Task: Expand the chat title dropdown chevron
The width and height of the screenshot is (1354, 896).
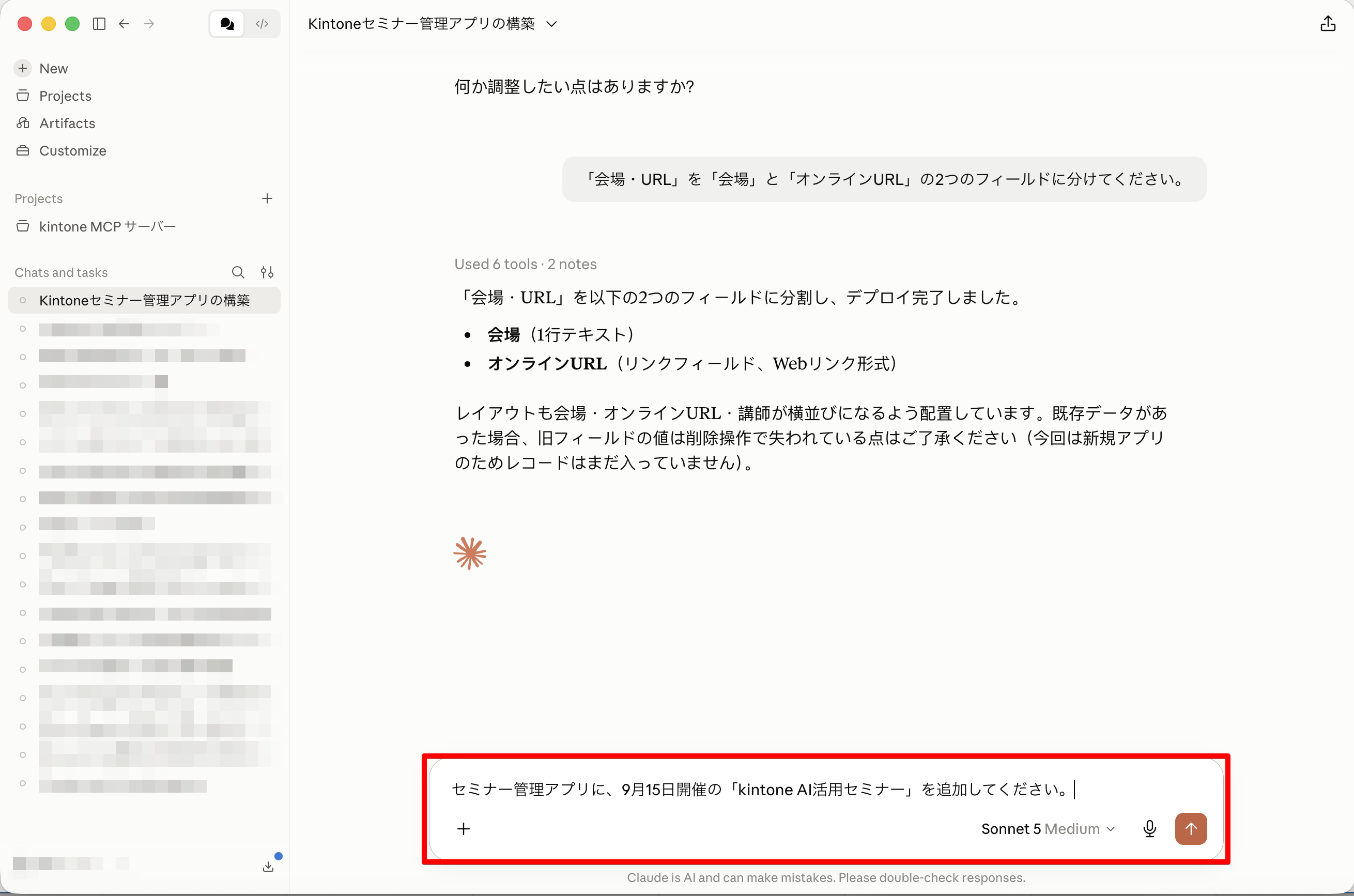Action: pos(551,24)
